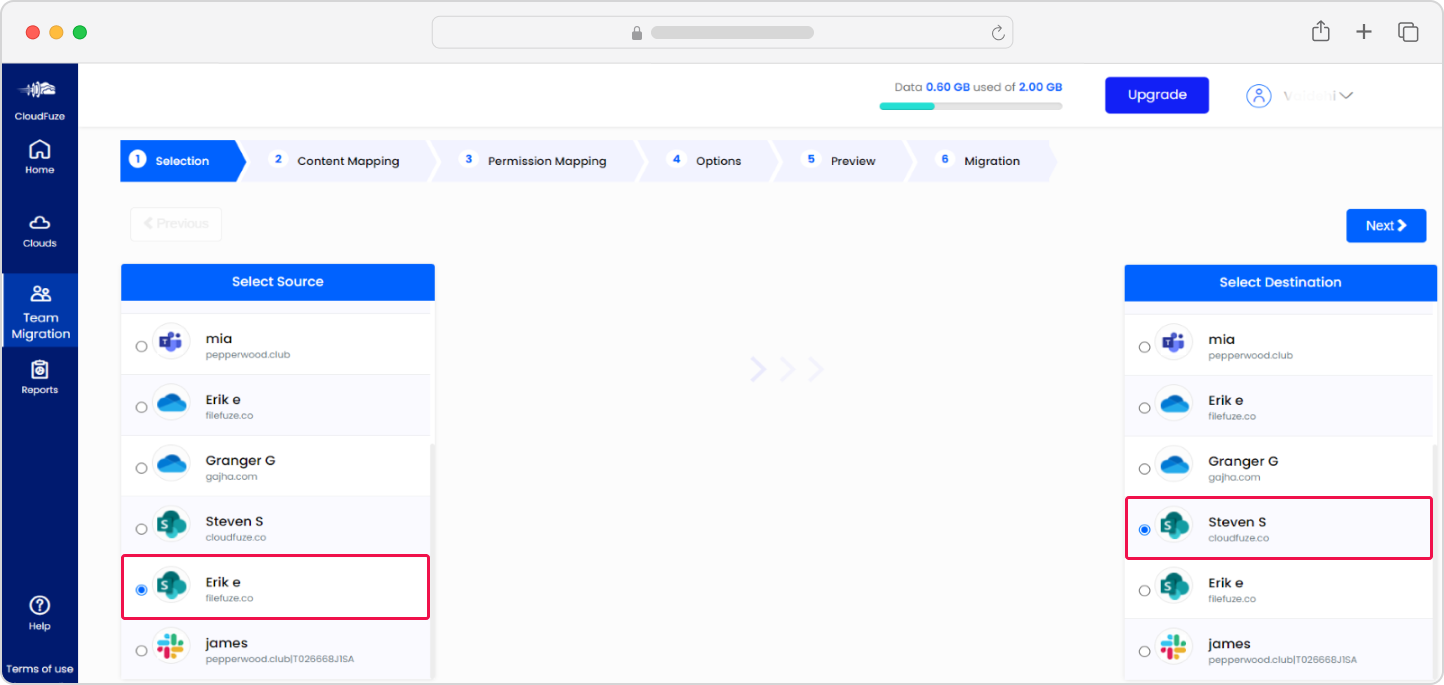Open the Help question mark icon
This screenshot has width=1444, height=685.
pyautogui.click(x=40, y=605)
